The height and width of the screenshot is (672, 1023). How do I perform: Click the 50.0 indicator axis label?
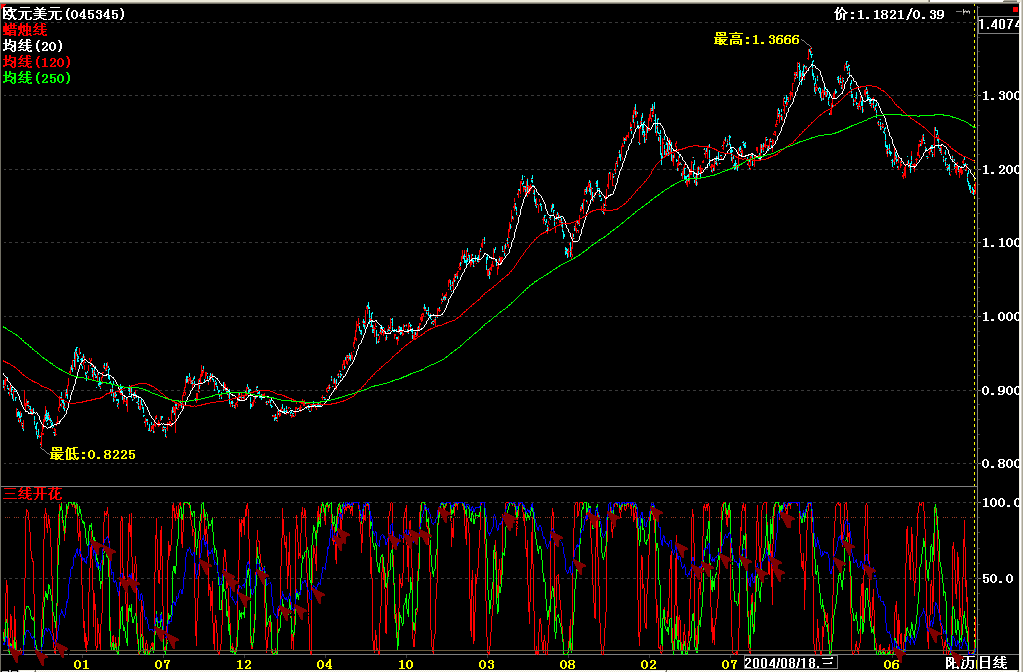coord(998,579)
